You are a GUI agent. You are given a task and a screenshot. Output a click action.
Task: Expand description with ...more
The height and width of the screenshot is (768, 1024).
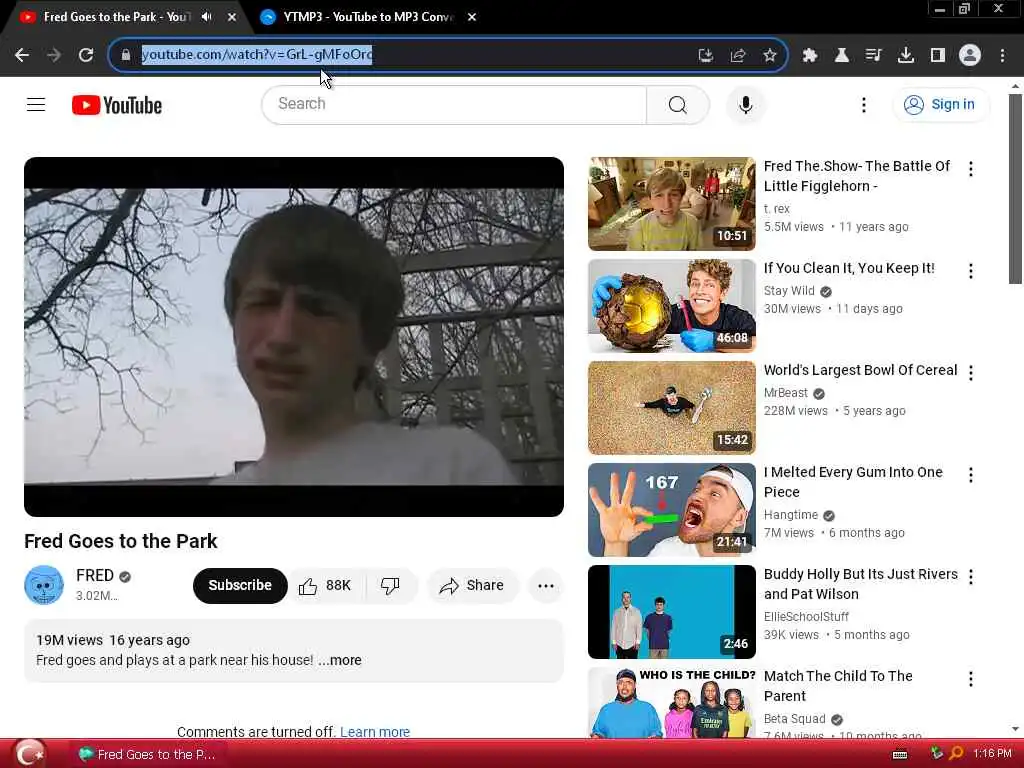coord(340,660)
